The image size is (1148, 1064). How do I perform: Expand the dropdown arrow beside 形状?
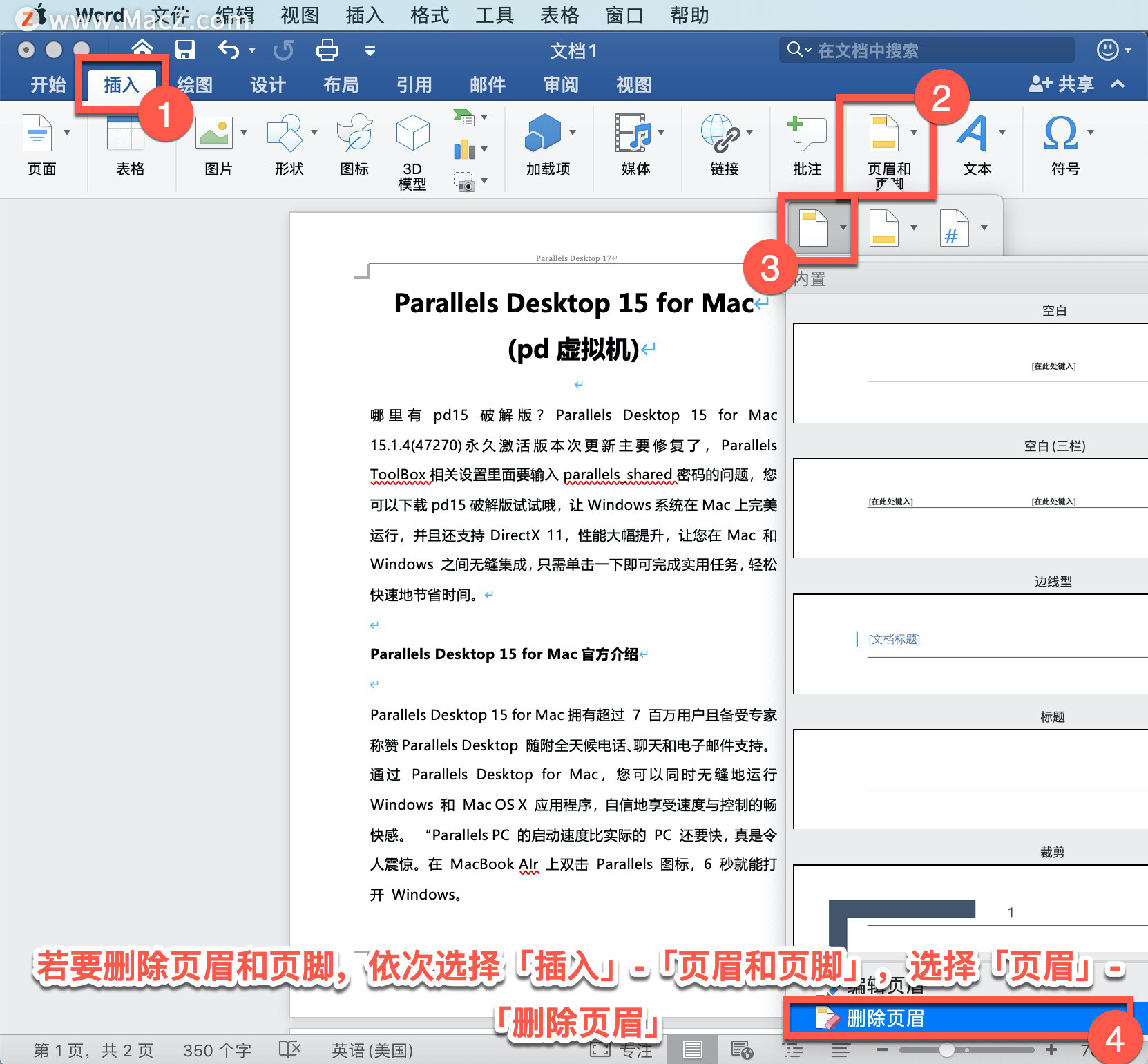click(x=314, y=132)
